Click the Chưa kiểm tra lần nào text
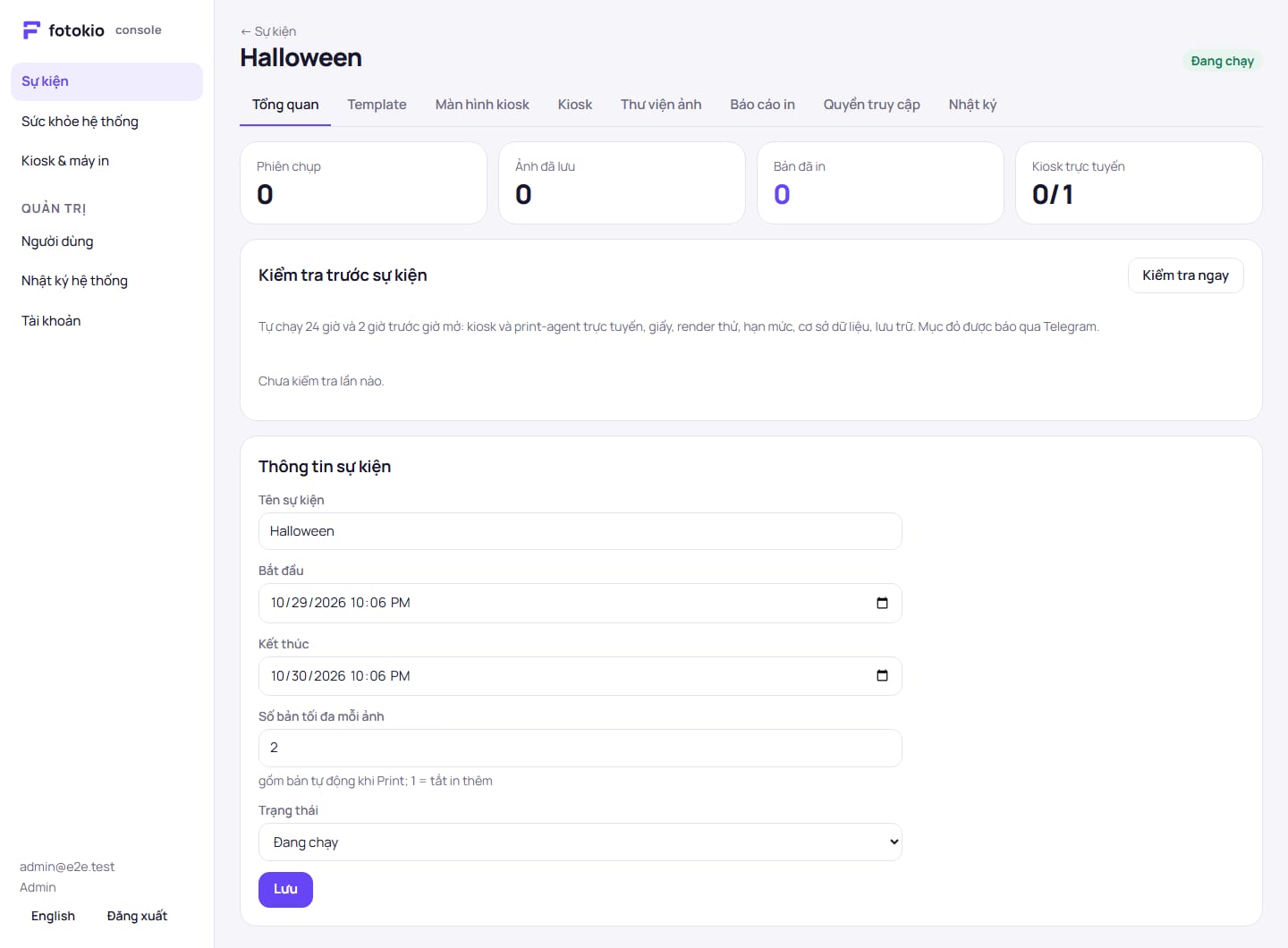This screenshot has height=948, width=1288. coord(321,381)
